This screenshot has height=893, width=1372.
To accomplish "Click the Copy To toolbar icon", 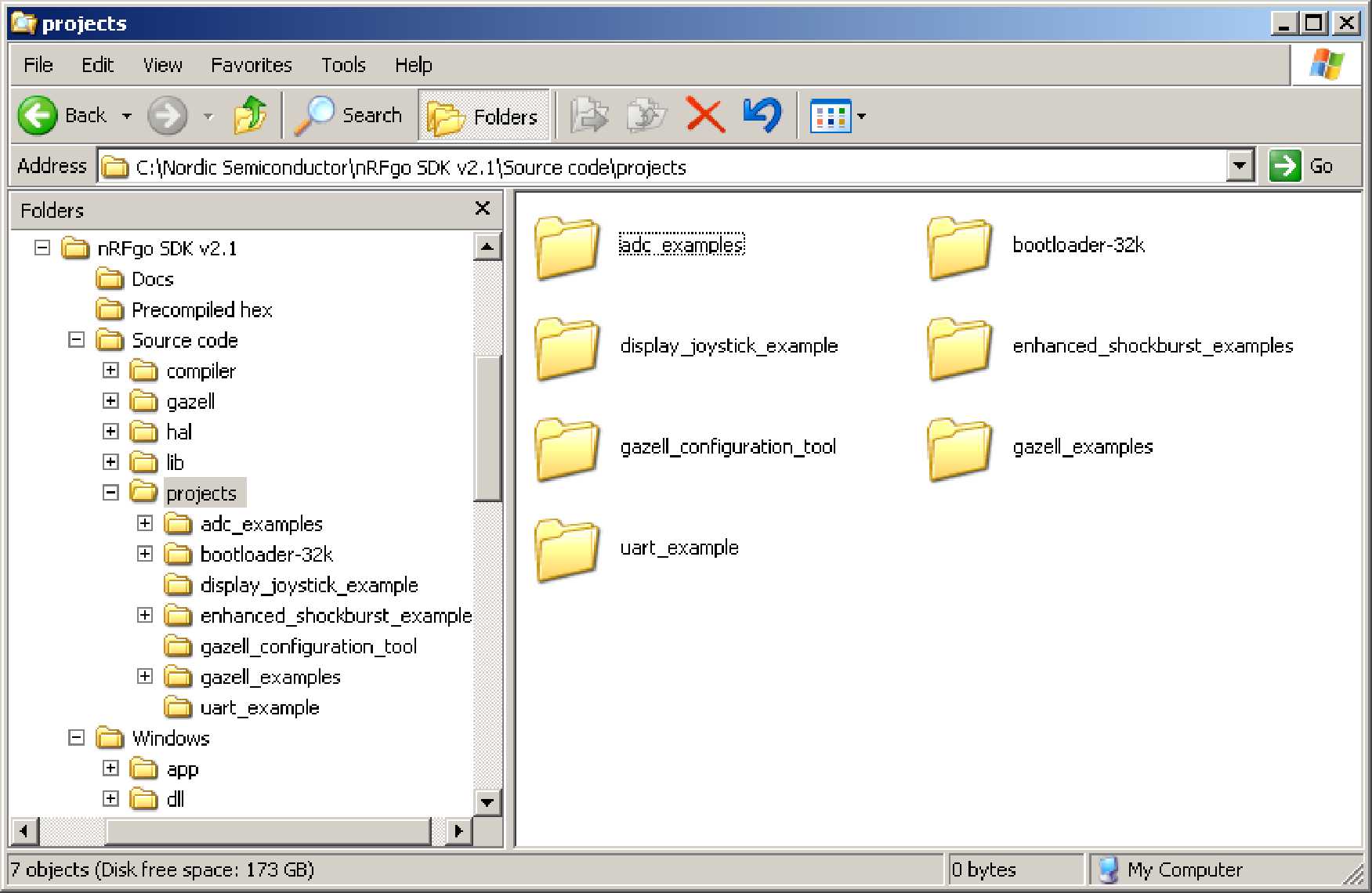I will click(646, 116).
